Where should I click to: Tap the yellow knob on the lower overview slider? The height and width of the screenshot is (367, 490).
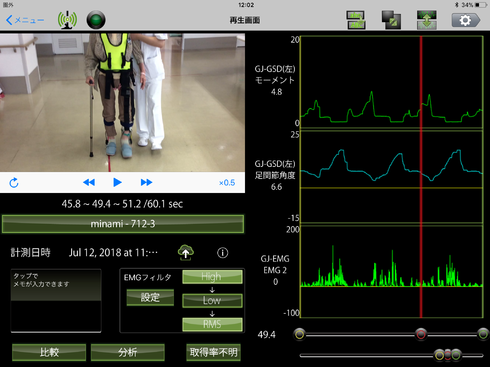click(x=439, y=355)
